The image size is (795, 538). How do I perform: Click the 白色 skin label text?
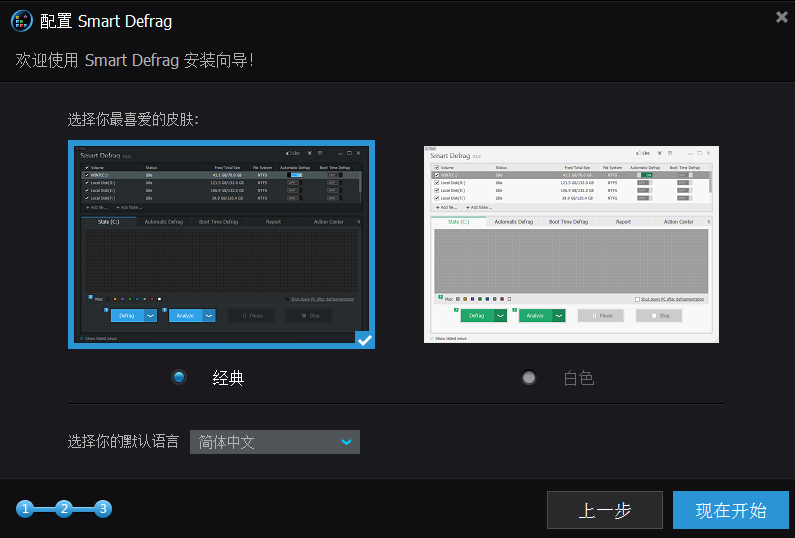pos(578,378)
